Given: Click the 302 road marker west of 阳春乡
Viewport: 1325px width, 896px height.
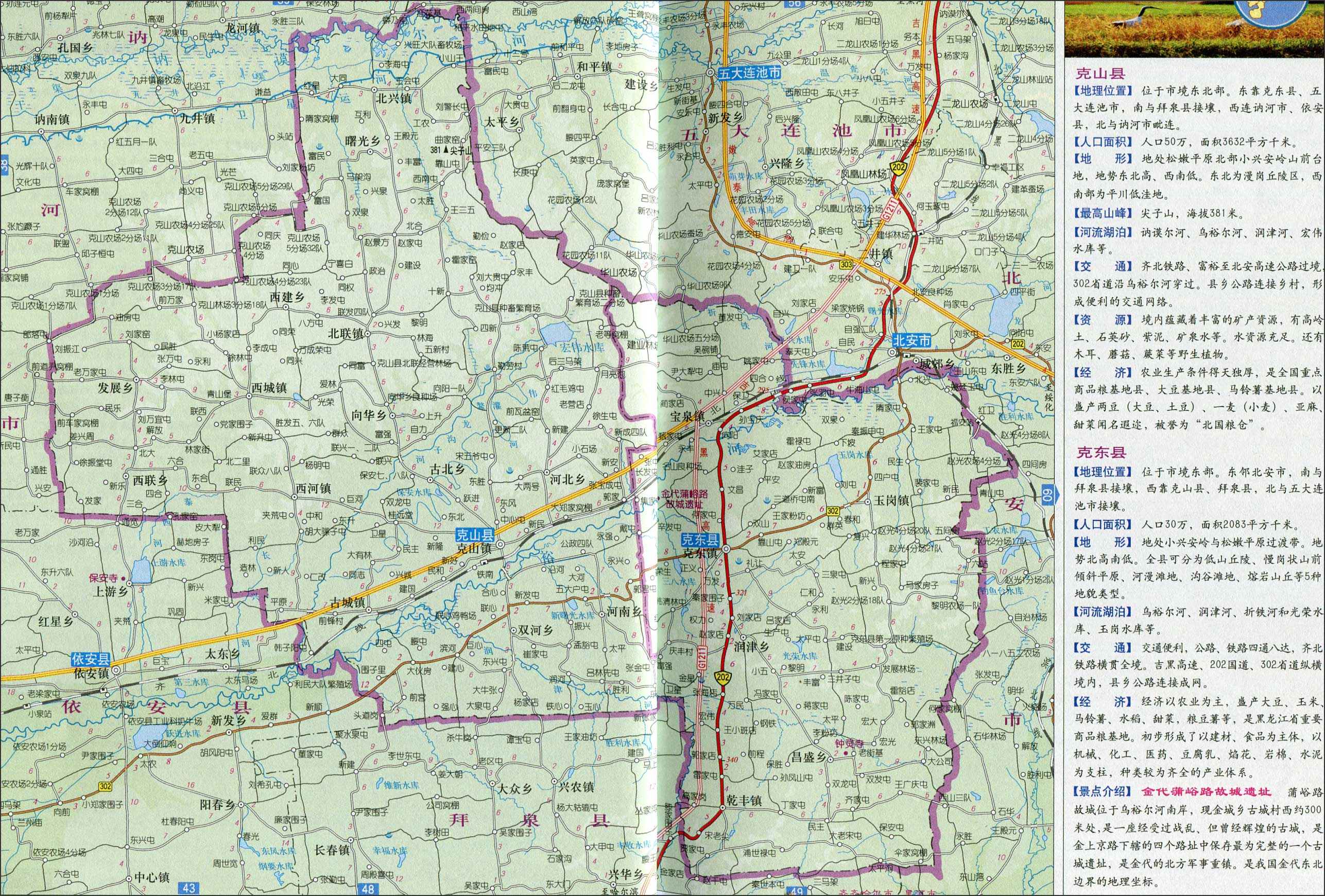Looking at the screenshot, I should pos(105,786).
